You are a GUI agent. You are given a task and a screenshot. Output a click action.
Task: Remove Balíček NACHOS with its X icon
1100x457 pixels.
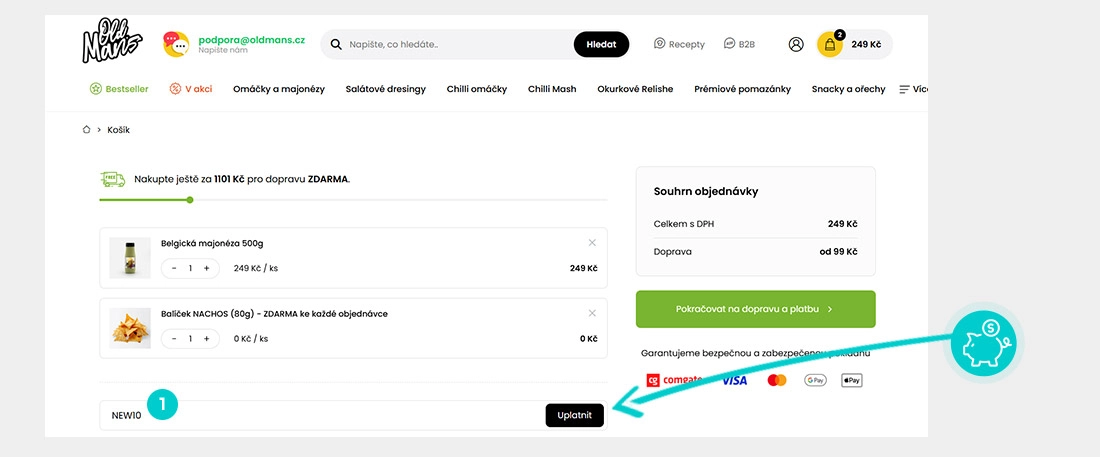[592, 313]
